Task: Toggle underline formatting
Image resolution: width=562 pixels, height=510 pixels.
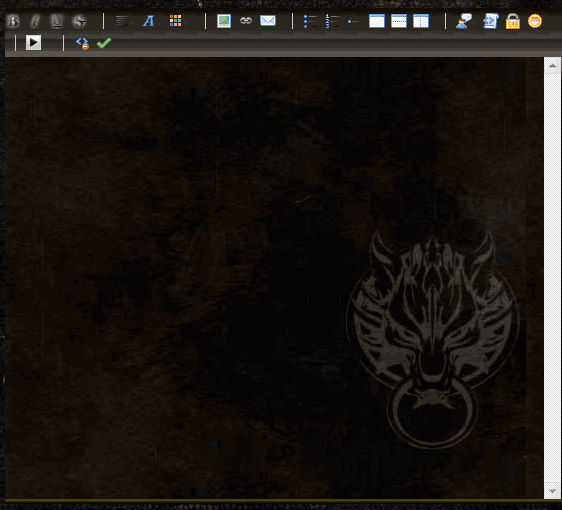Action: pos(57,21)
